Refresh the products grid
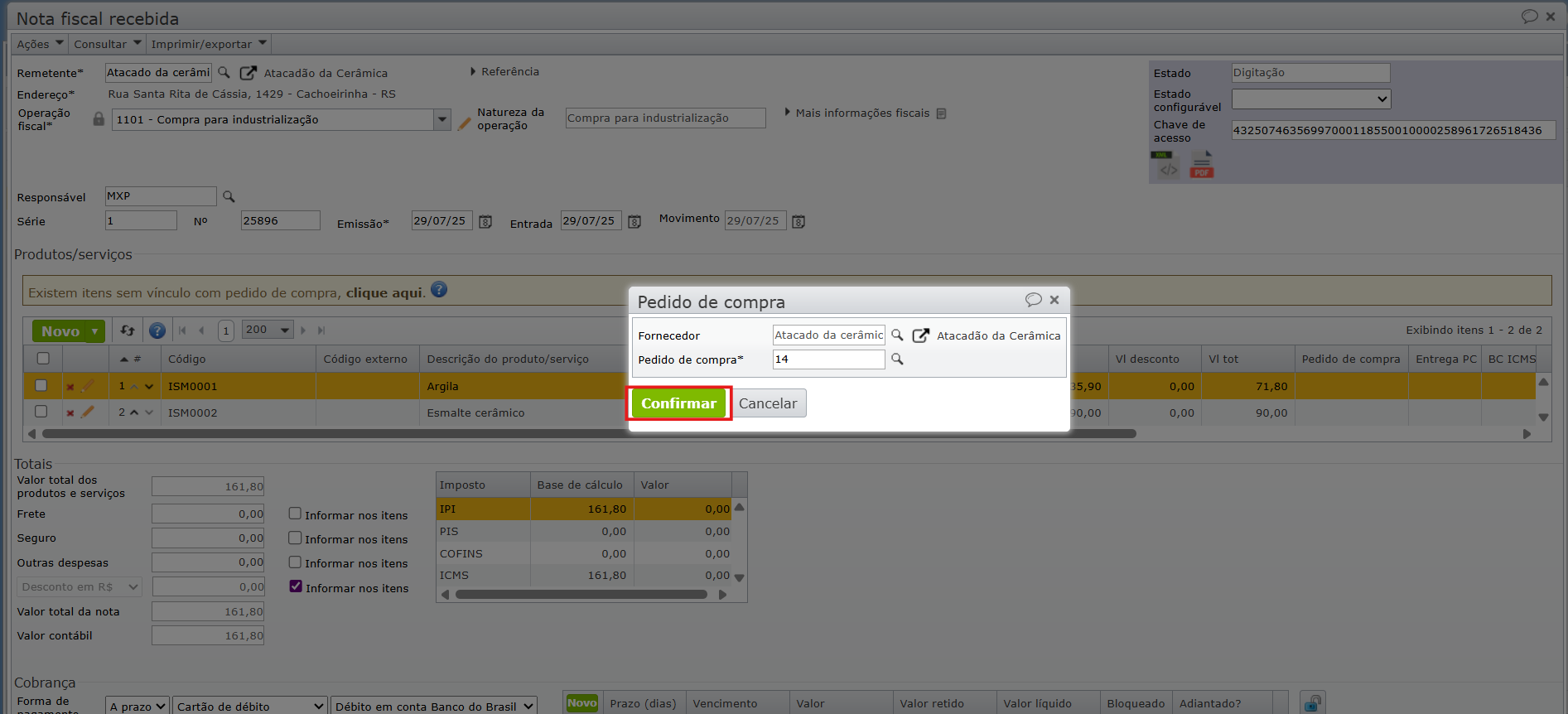 coord(128,330)
